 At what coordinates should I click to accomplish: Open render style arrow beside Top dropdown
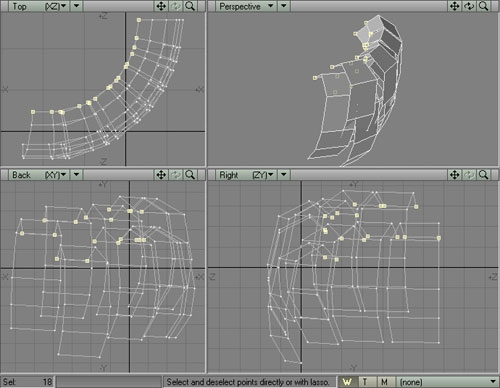pyautogui.click(x=77, y=6)
